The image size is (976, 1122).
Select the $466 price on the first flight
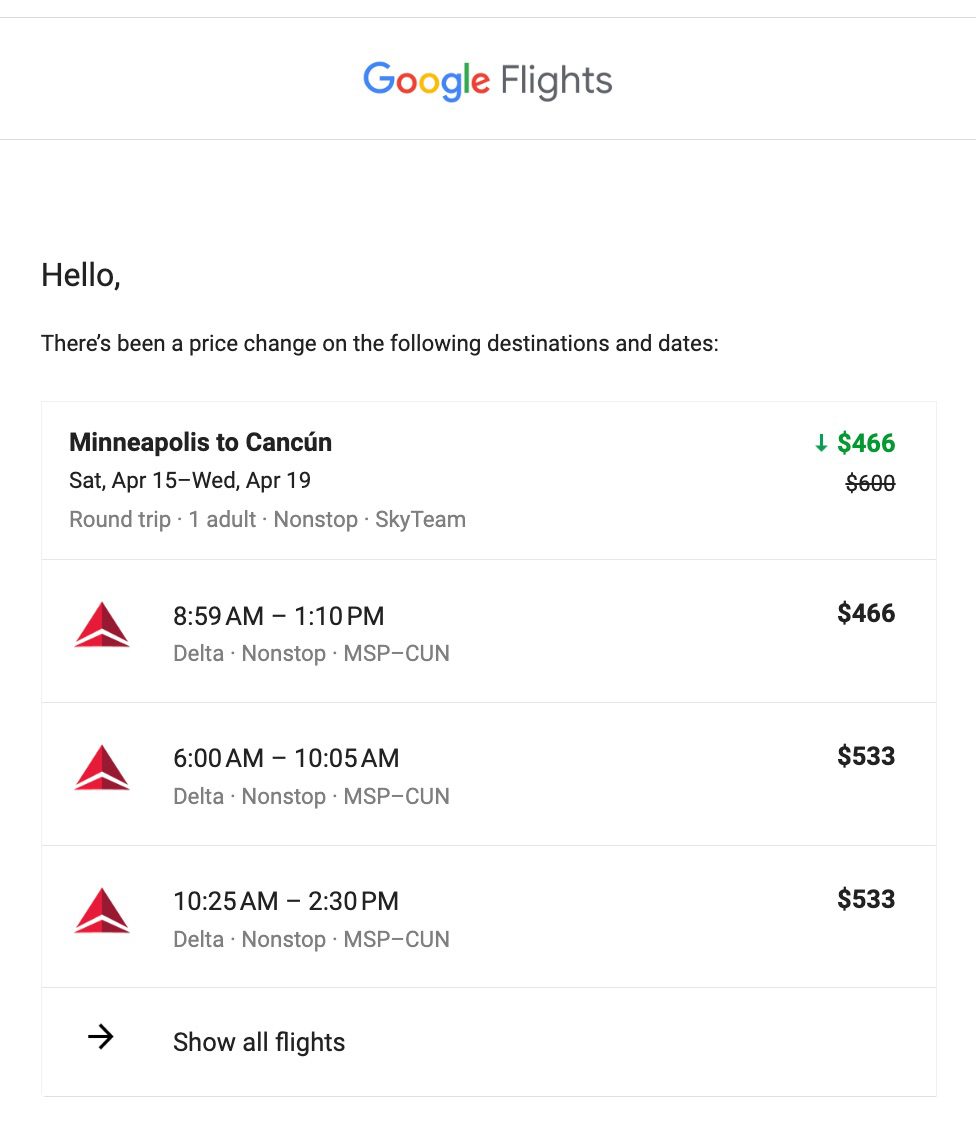tap(866, 614)
